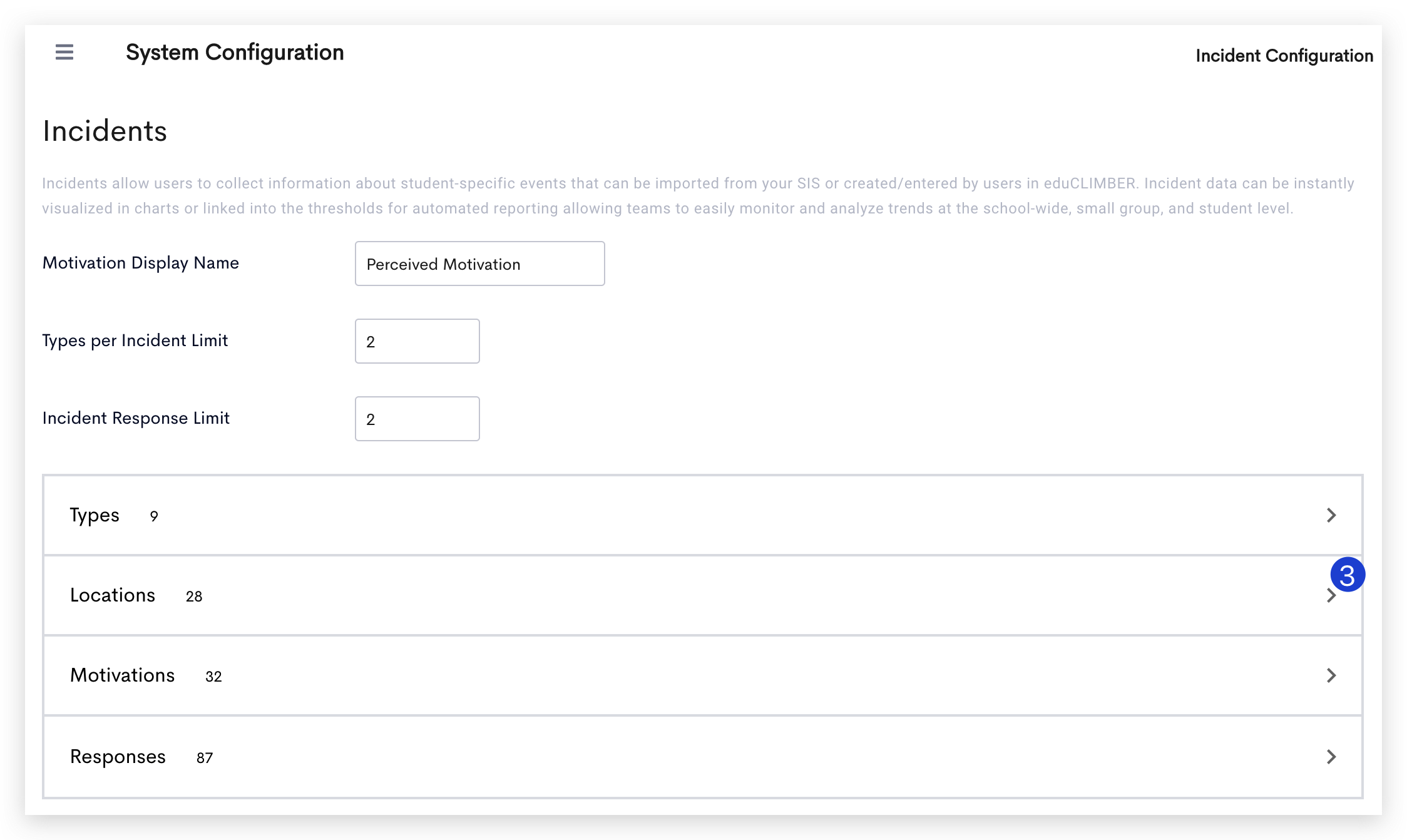Open the Motivations list of 32 entries
Viewport: 1407px width, 840px height.
coord(122,676)
